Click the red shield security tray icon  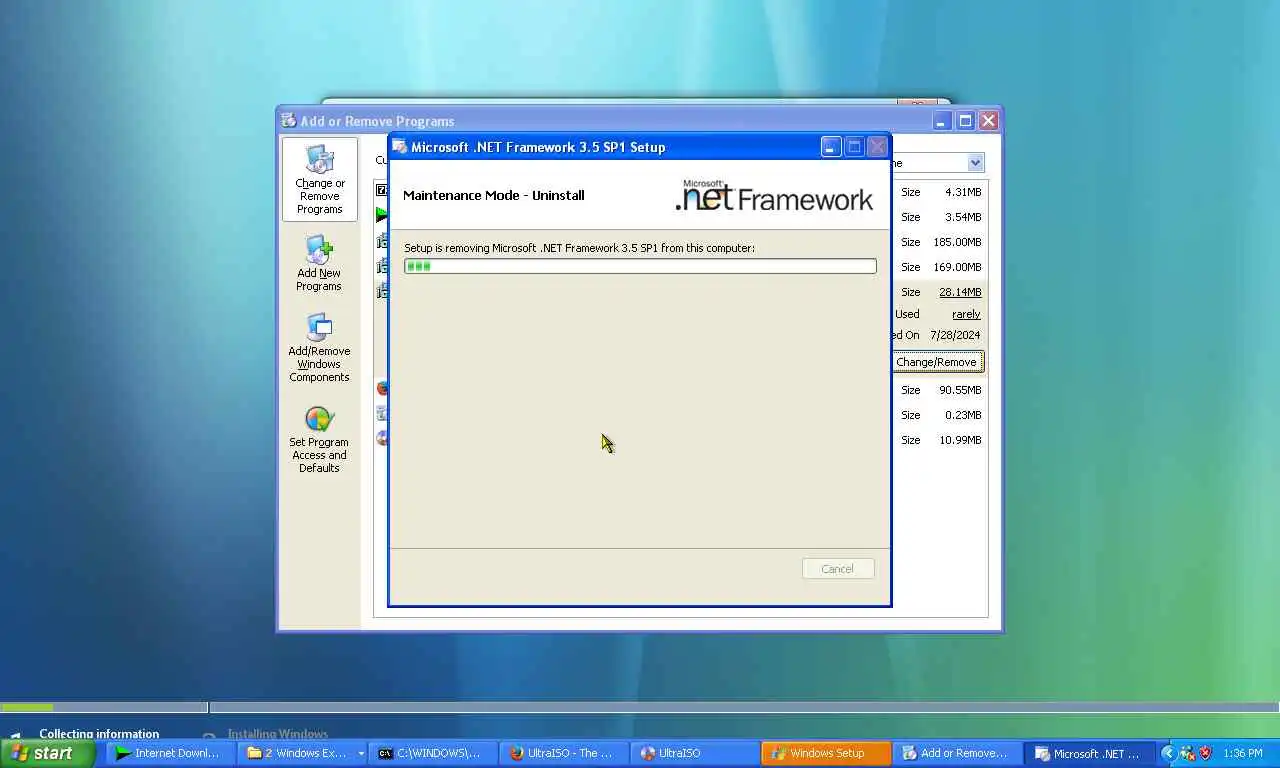1205,753
